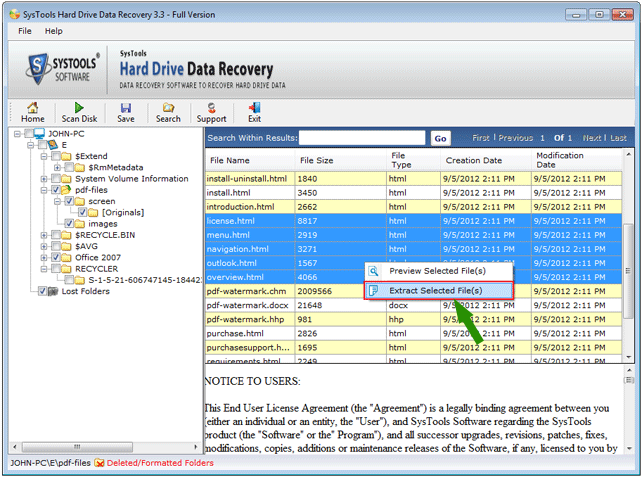Collapse the E drive node
Screen dimensions: 642x477
click(31, 145)
